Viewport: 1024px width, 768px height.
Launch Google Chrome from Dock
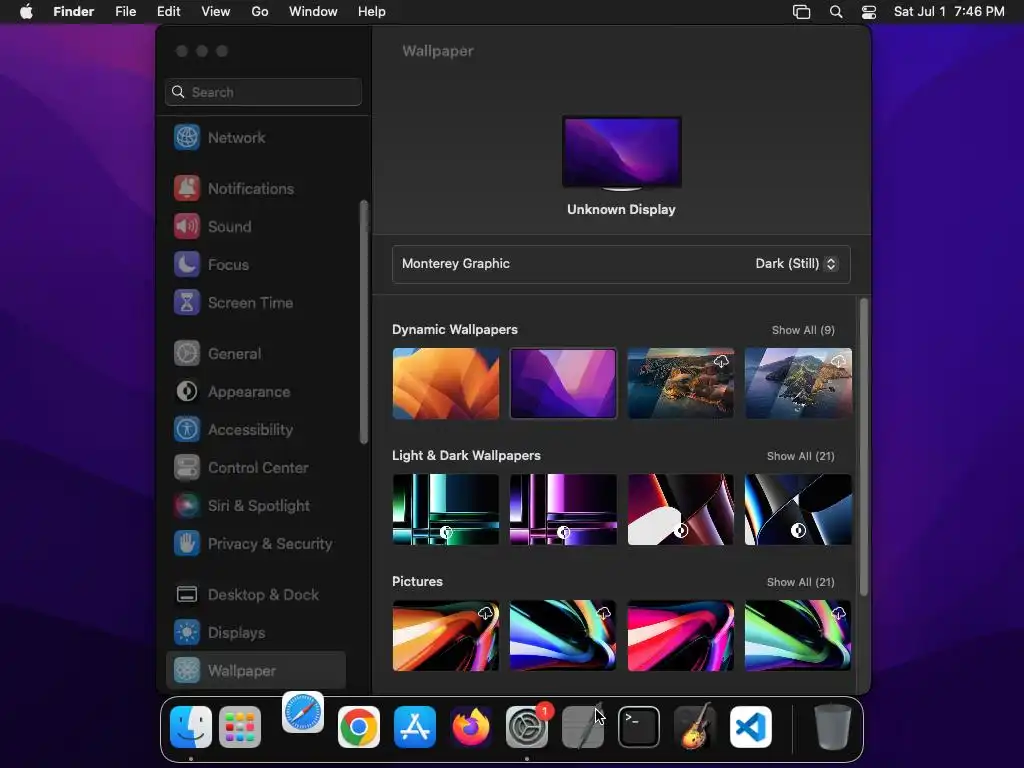(359, 727)
